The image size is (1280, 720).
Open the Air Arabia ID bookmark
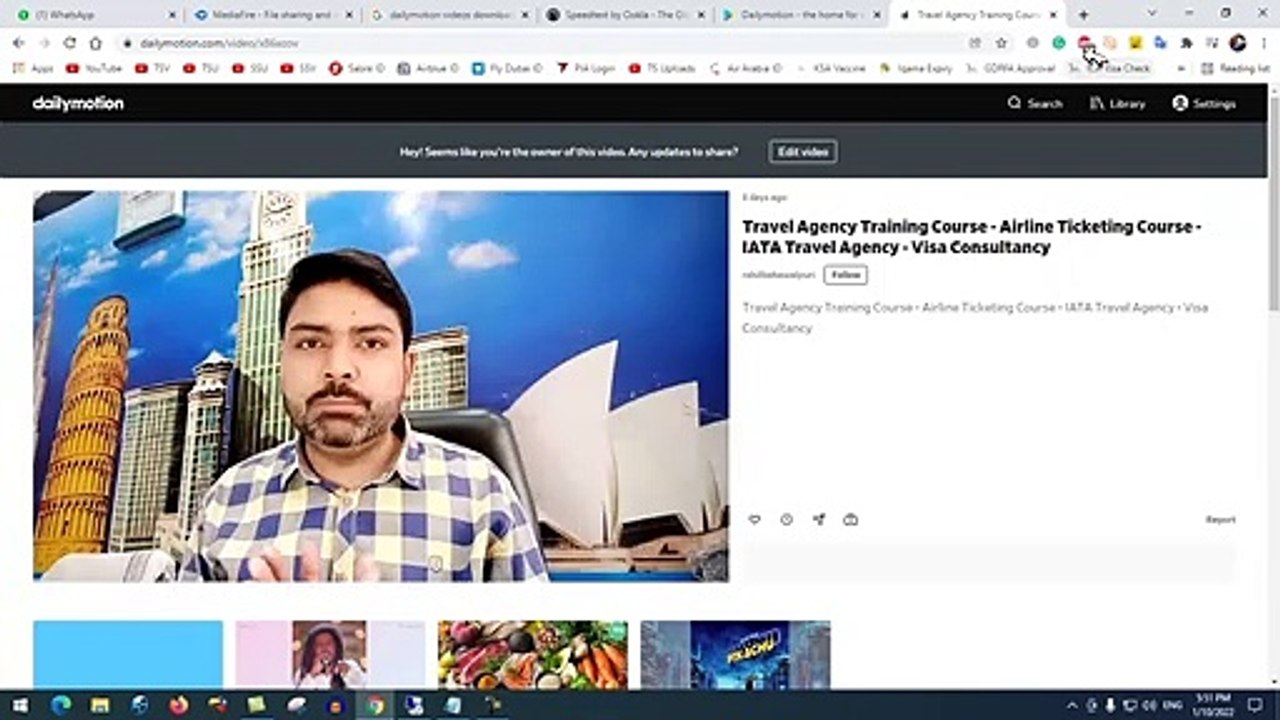tap(746, 69)
